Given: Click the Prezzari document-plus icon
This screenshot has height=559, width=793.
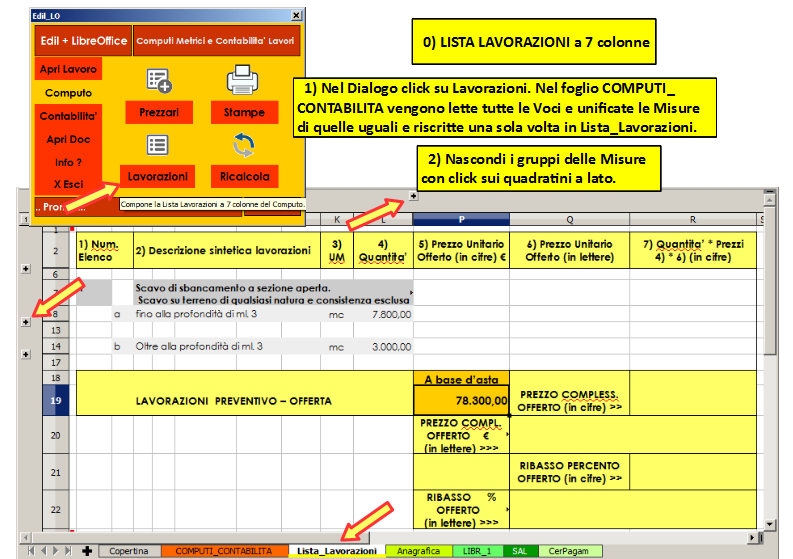Looking at the screenshot, I should tap(159, 80).
